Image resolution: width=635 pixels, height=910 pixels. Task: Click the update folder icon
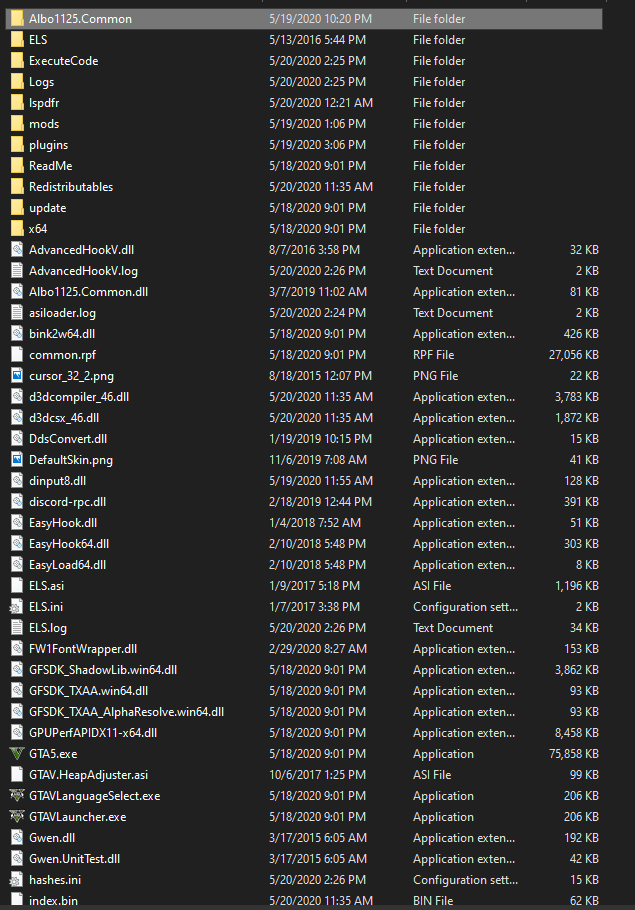(17, 208)
